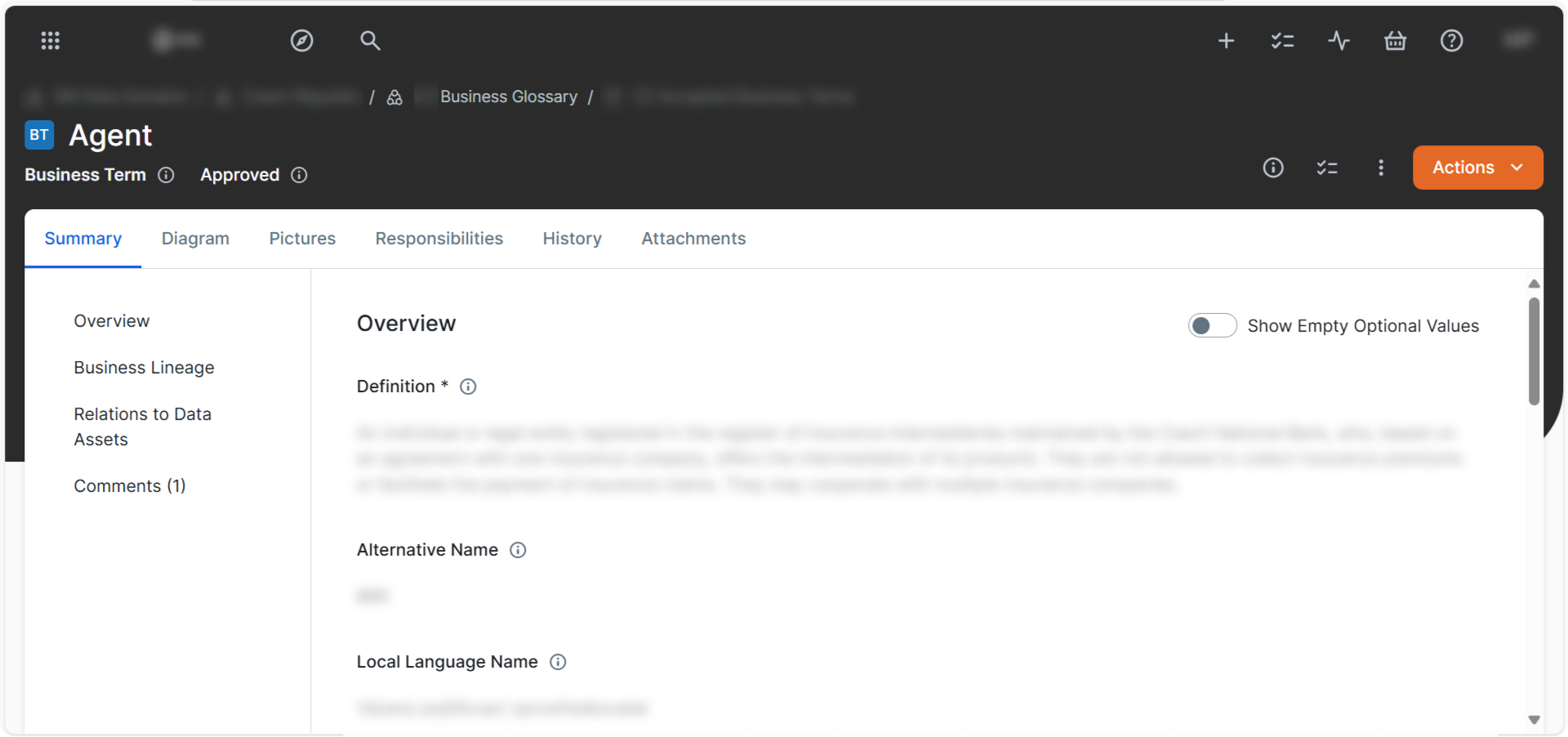Select the History tab
The width and height of the screenshot is (1568, 737).
[x=572, y=239]
